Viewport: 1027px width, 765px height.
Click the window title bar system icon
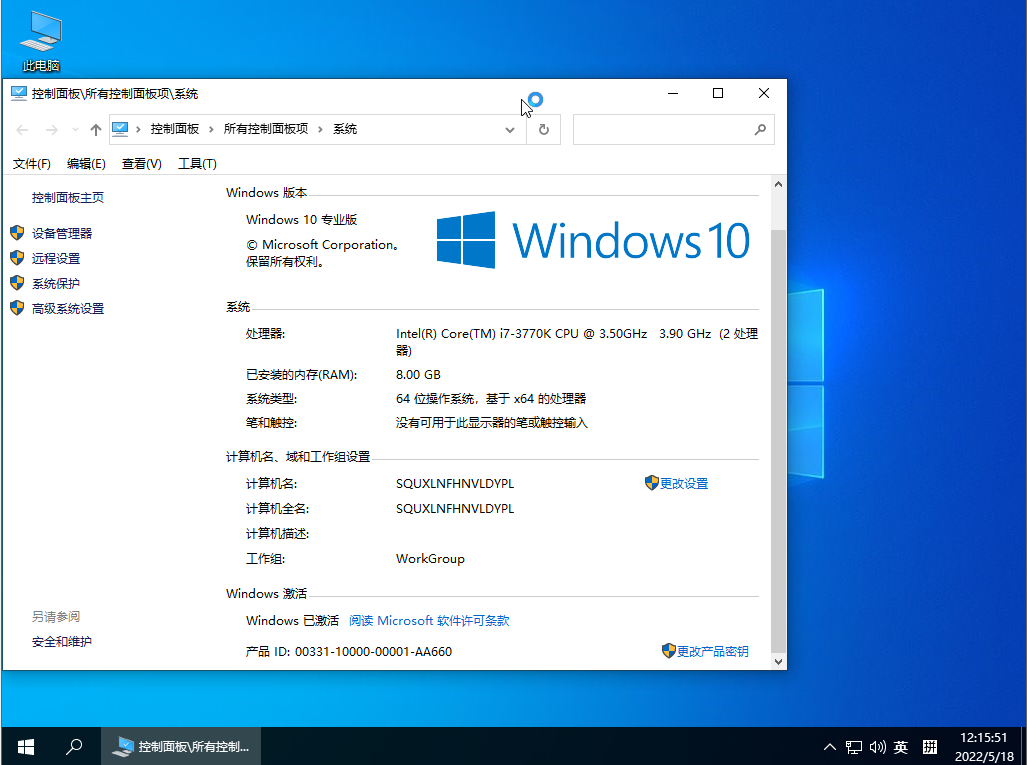18,94
